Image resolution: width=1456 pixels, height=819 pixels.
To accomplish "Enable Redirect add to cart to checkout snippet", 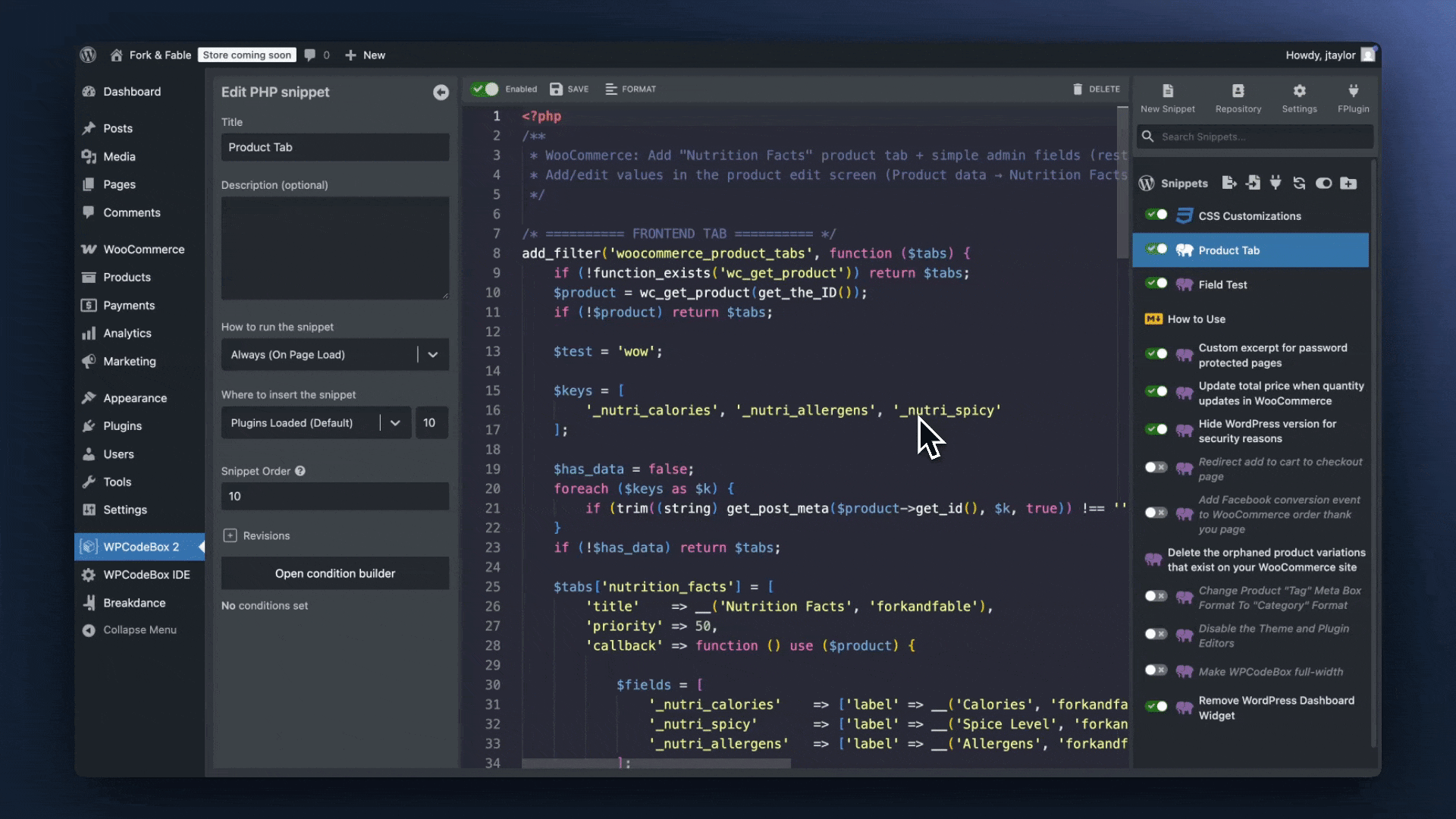I will pyautogui.click(x=1156, y=468).
